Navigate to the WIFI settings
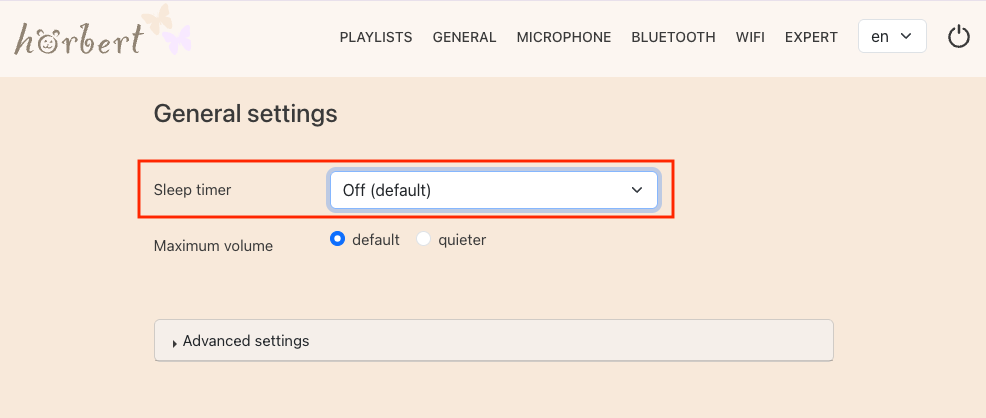The image size is (986, 418). pos(750,37)
